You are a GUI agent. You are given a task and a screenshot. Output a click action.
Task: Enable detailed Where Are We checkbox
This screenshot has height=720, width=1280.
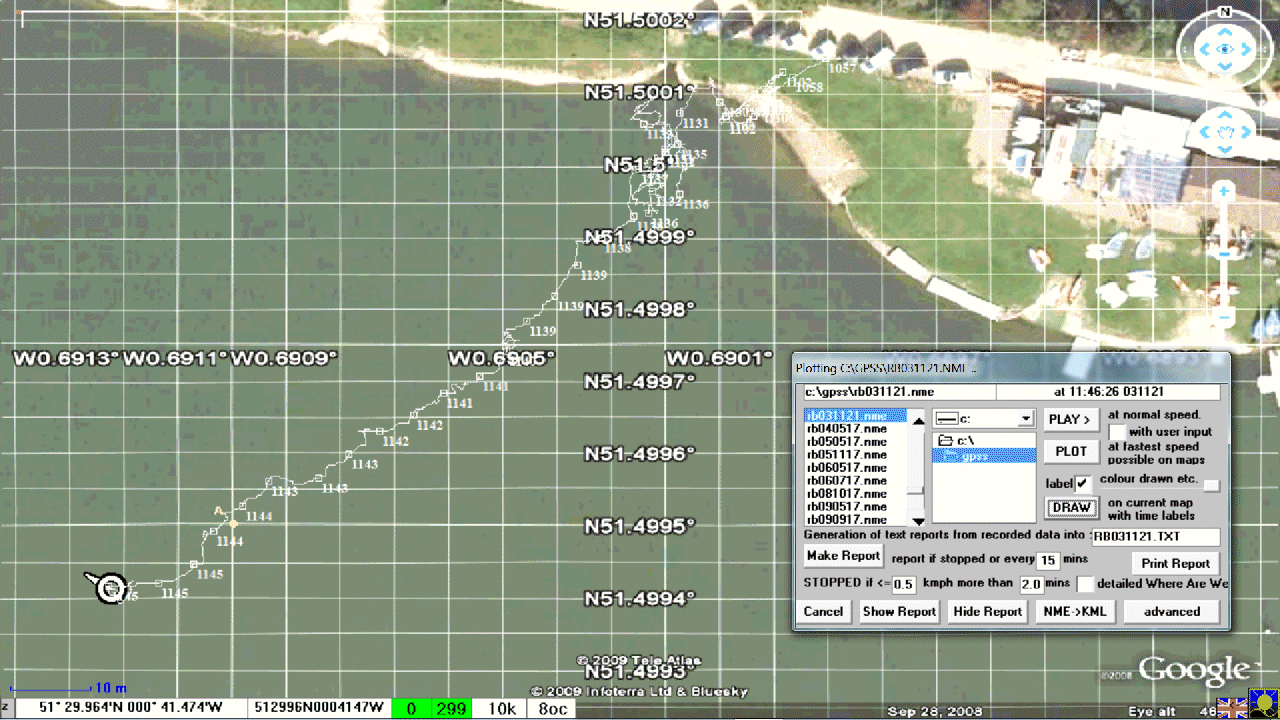(x=1085, y=583)
